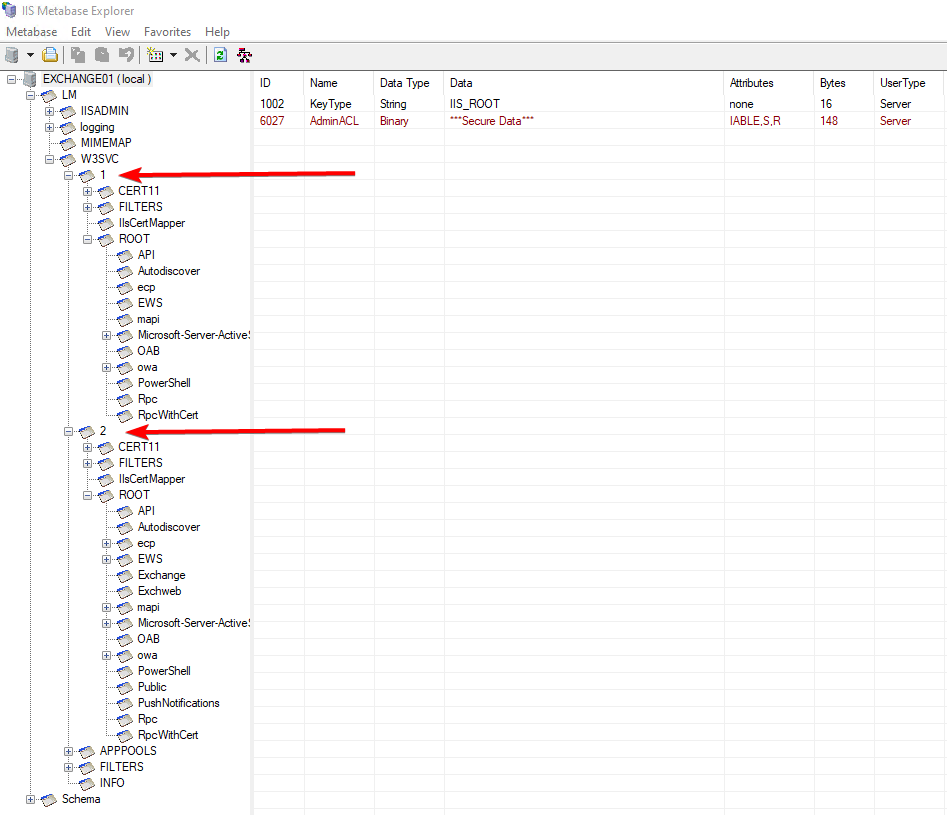Click the green Refresh toolbar icon

point(220,55)
